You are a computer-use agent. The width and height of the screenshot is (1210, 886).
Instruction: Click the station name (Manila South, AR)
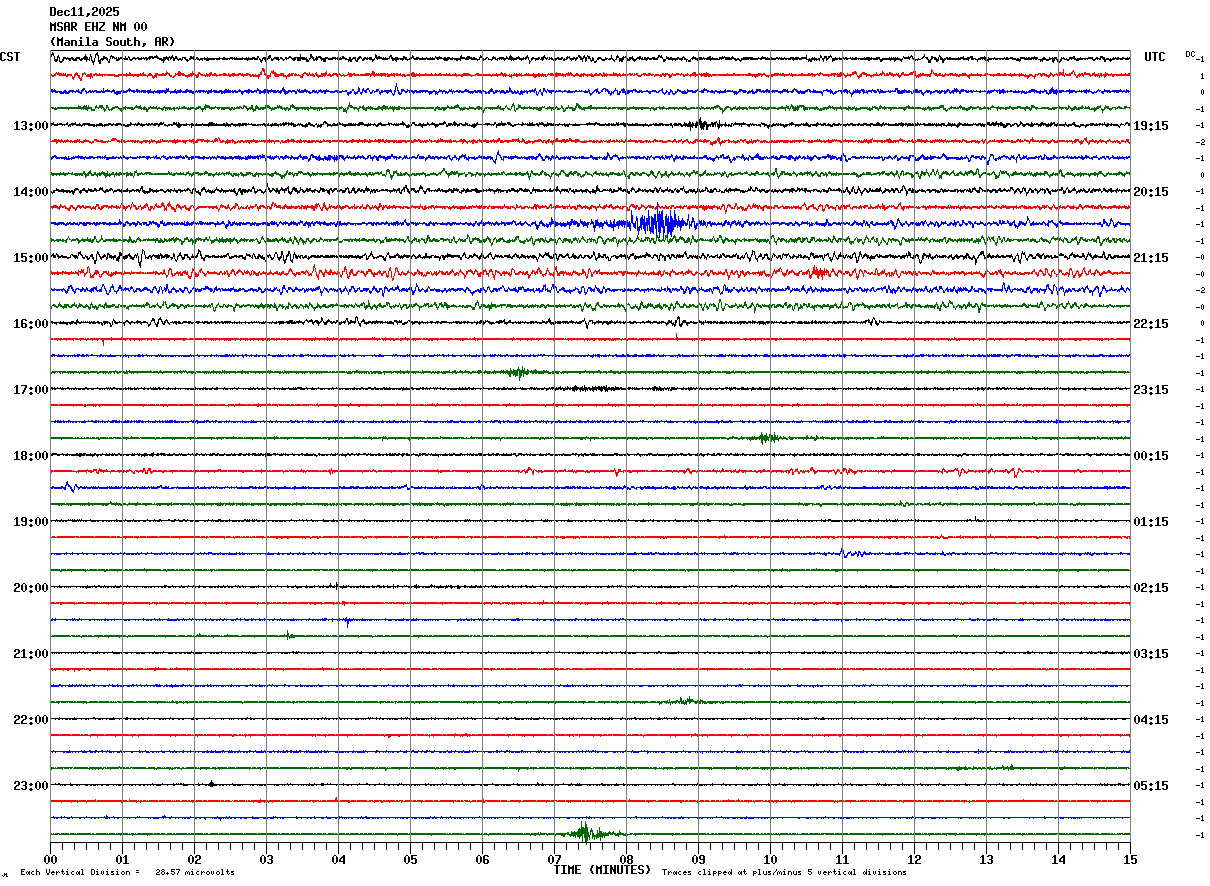click(112, 42)
